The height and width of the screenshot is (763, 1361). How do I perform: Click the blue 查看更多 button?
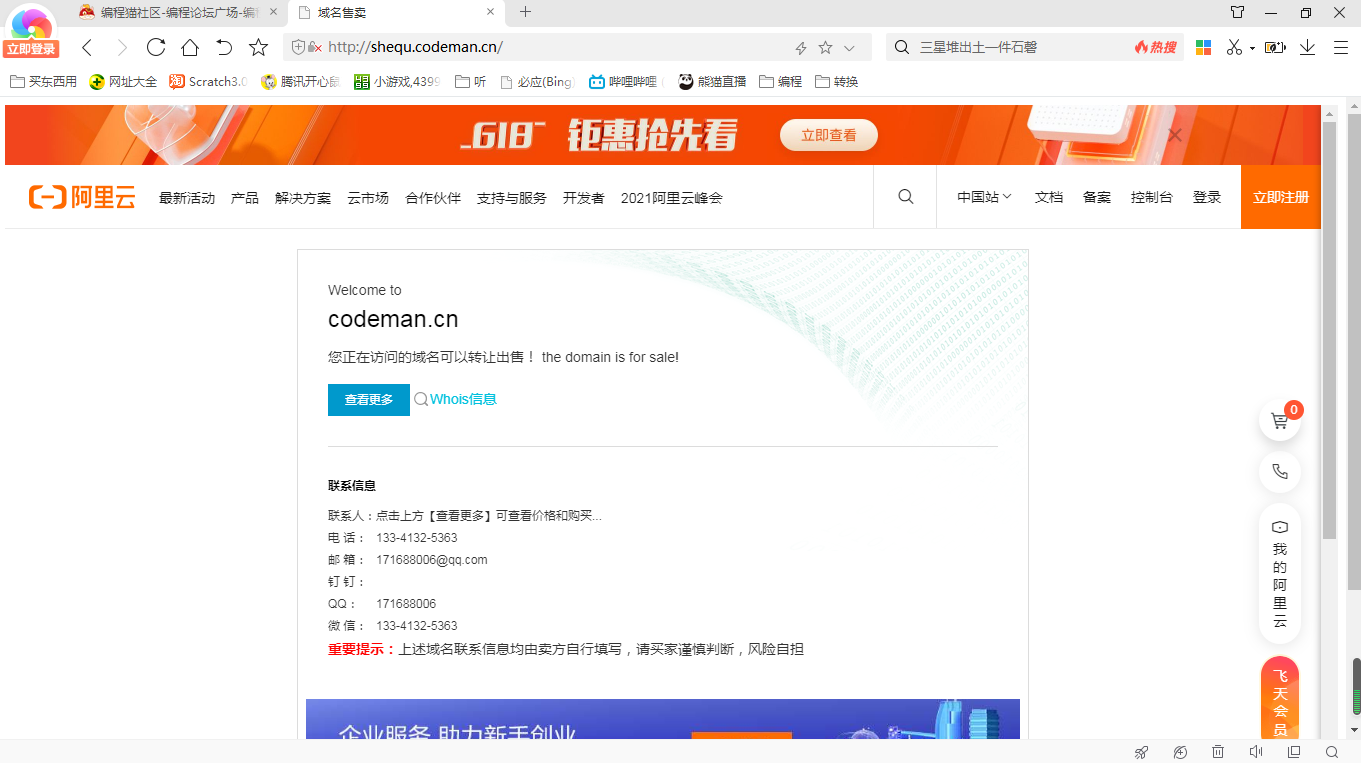coord(369,400)
